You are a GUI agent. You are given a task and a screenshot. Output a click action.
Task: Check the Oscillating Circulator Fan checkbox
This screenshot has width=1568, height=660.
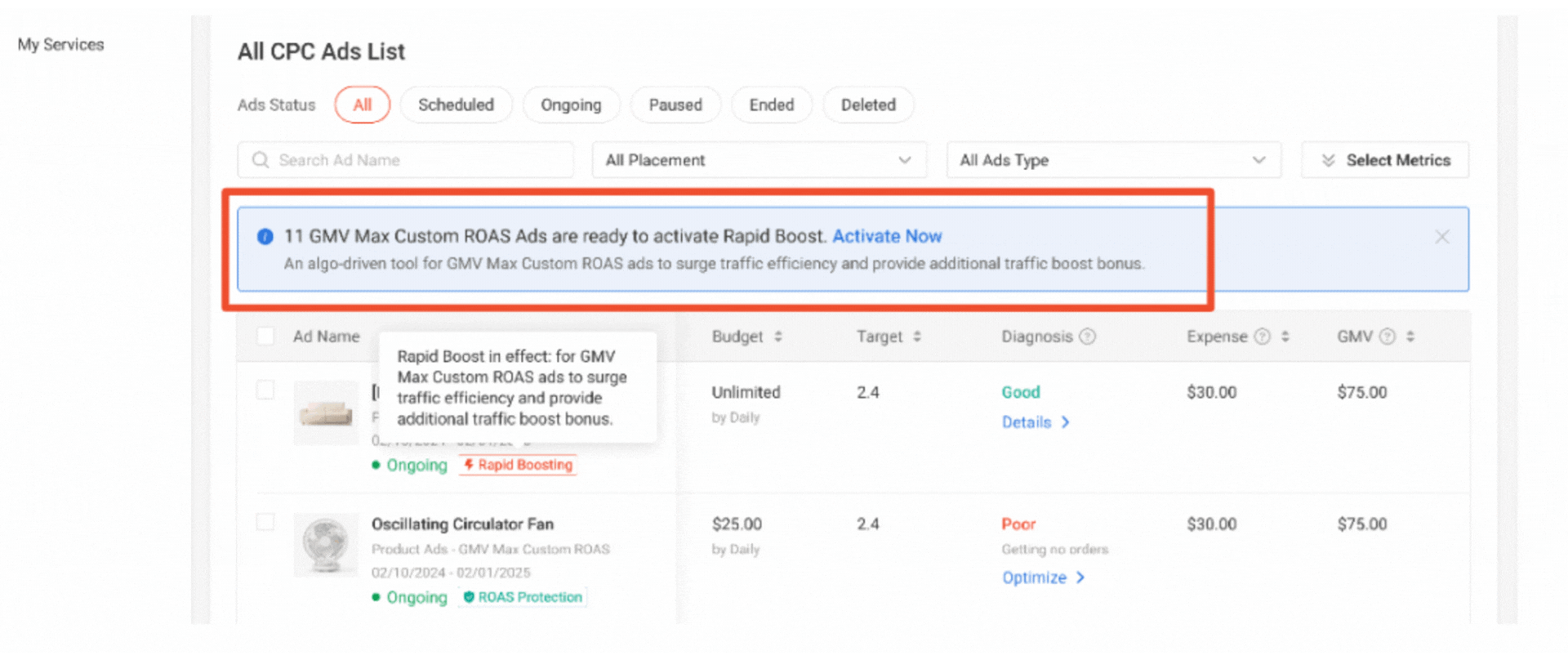click(265, 522)
